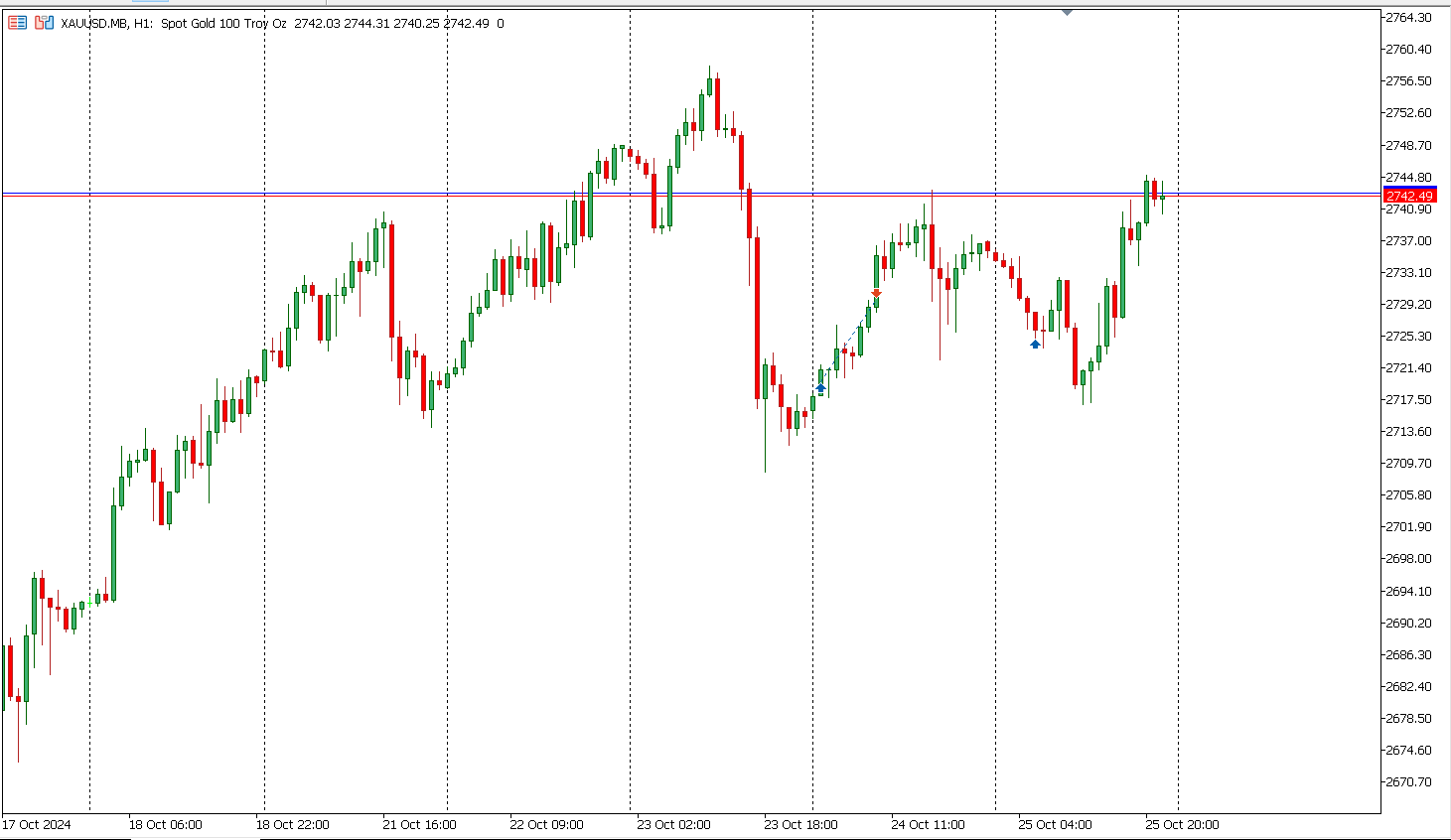1451x840 pixels.
Task: Click the 2756.50 price scale label
Action: point(1408,80)
